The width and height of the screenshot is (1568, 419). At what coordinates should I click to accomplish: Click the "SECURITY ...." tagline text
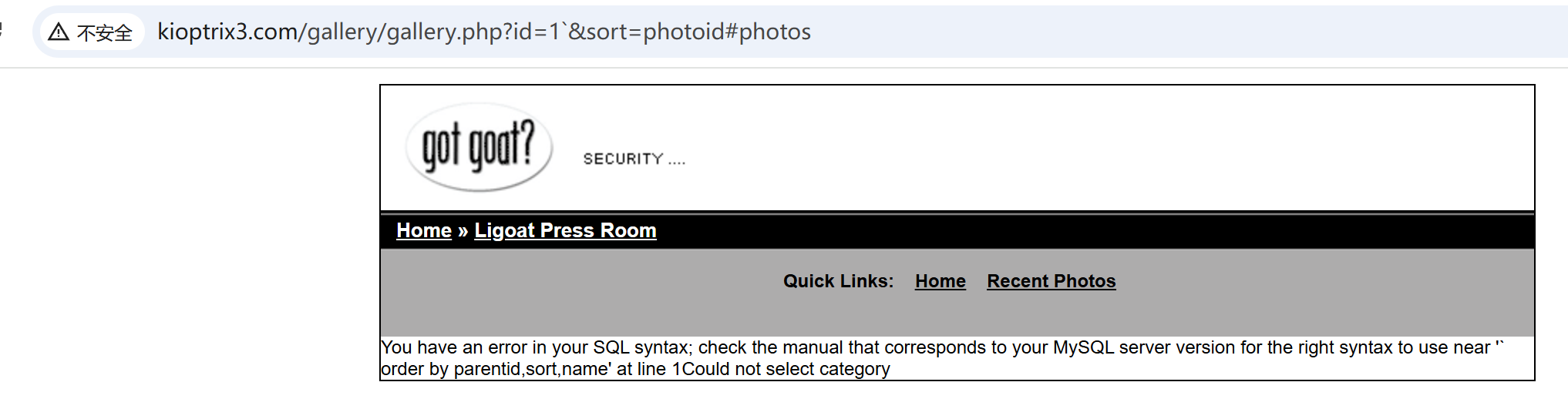(x=634, y=159)
